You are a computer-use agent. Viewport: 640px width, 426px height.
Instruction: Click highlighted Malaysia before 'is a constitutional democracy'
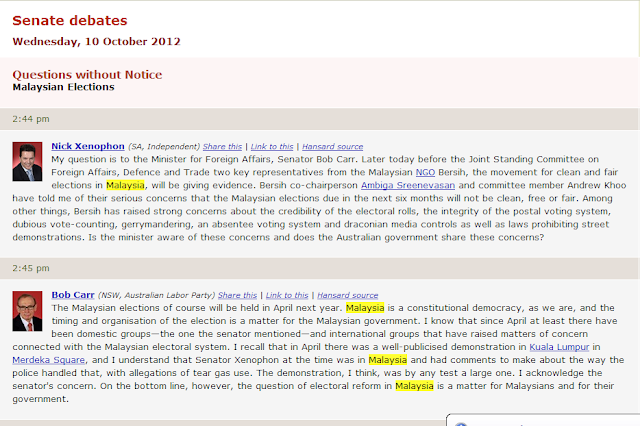pyautogui.click(x=365, y=308)
